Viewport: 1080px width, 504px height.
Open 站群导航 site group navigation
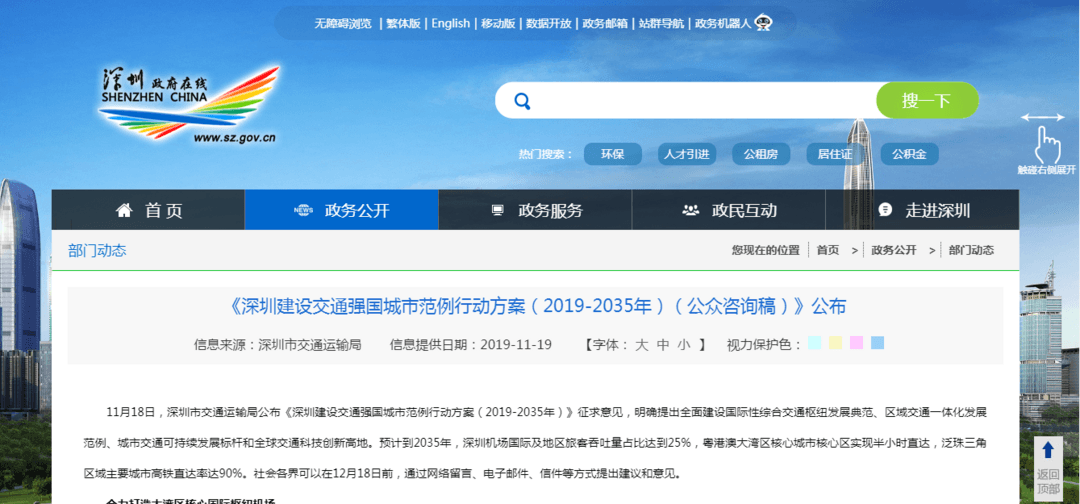coord(661,23)
